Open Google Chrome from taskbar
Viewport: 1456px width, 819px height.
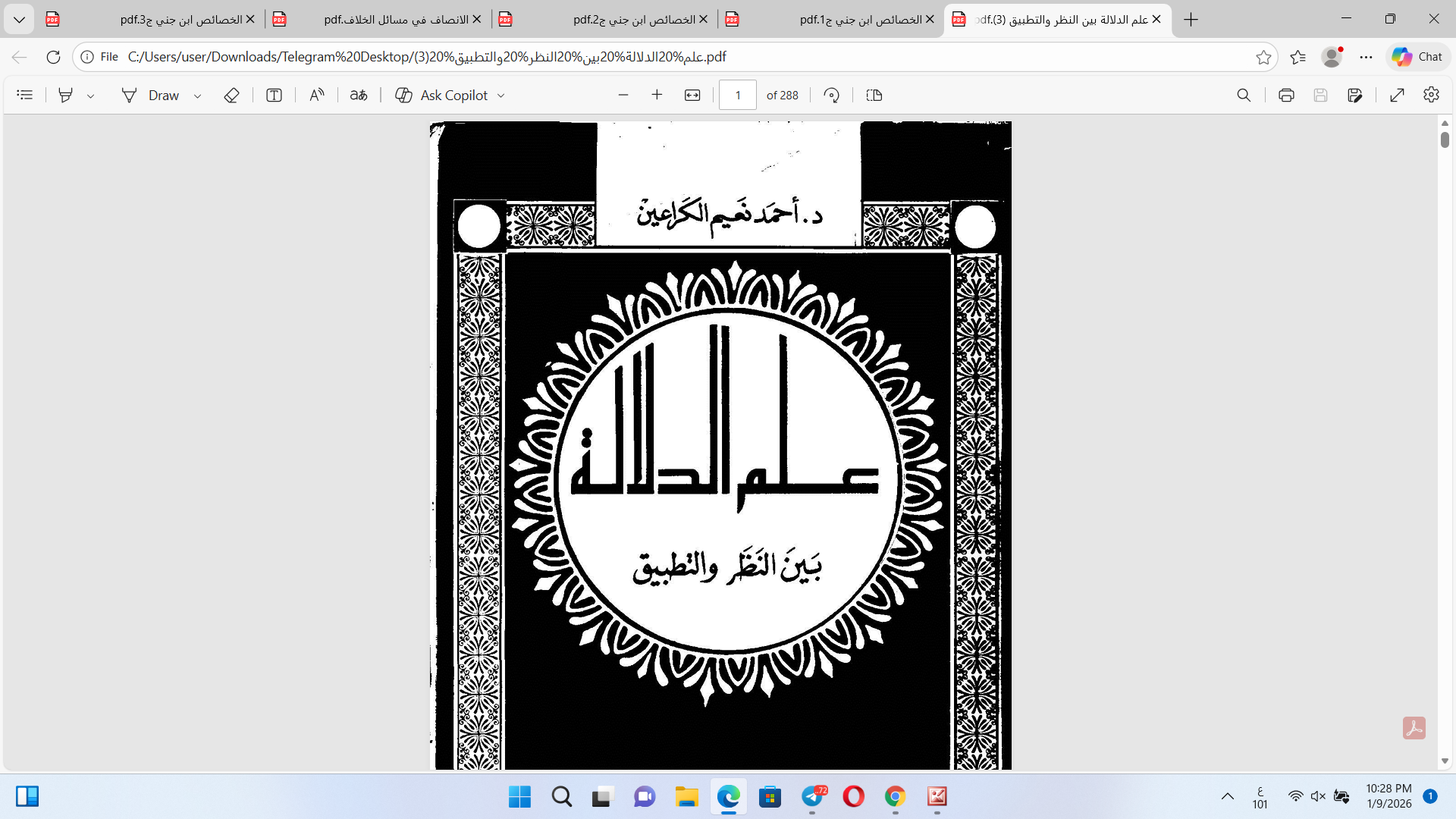896,796
